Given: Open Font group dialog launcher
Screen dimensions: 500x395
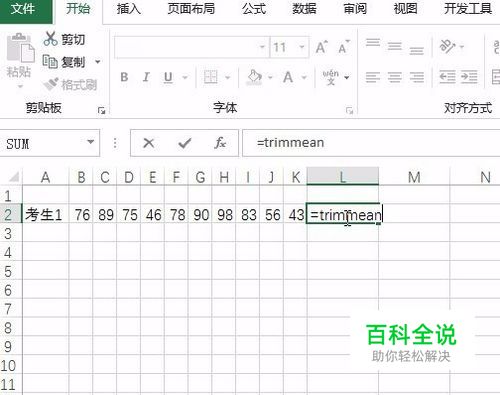Looking at the screenshot, I should pos(349,111).
